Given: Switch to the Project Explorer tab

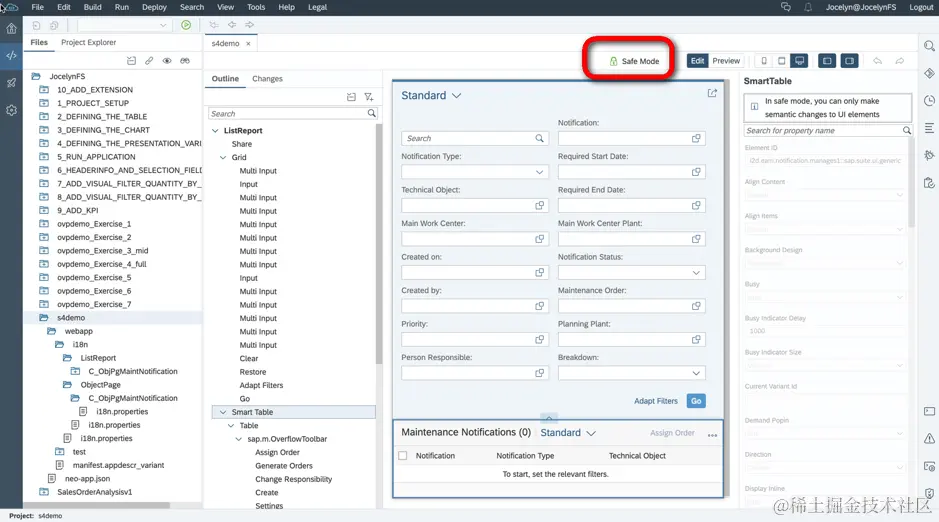Looking at the screenshot, I should pos(89,43).
